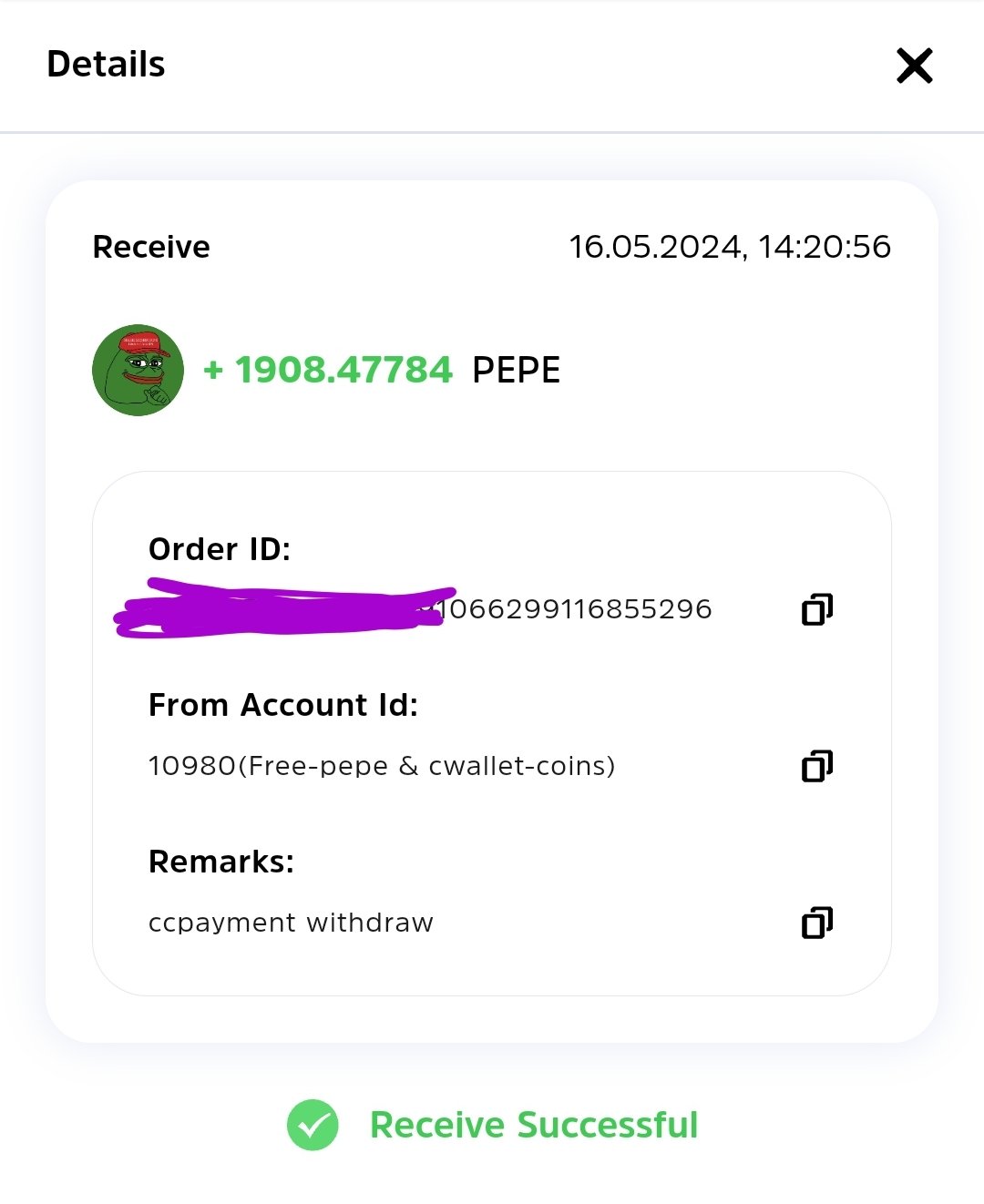Tap the PEPE currency label
Image resolution: width=984 pixels, height=1204 pixels.
point(516,370)
